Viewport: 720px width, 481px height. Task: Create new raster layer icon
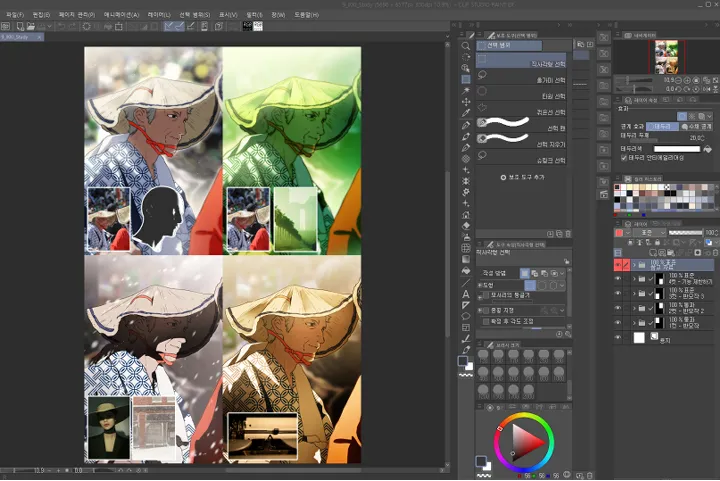[x=653, y=253]
